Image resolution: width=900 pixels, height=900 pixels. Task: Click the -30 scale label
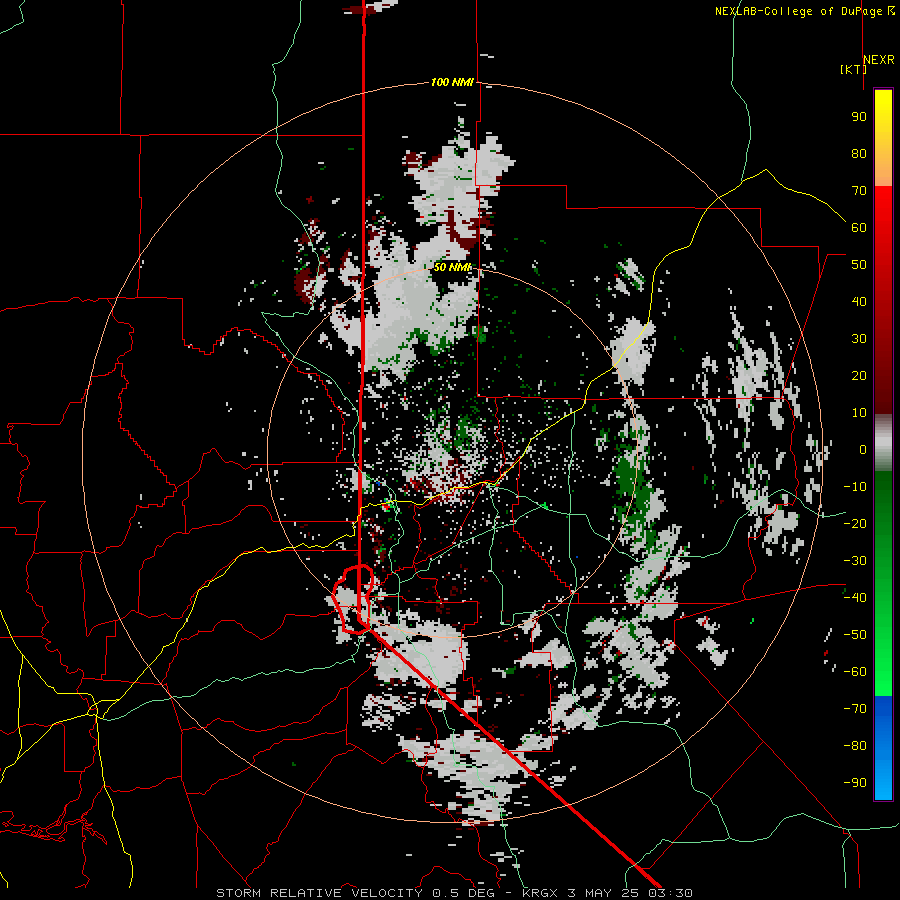855,561
